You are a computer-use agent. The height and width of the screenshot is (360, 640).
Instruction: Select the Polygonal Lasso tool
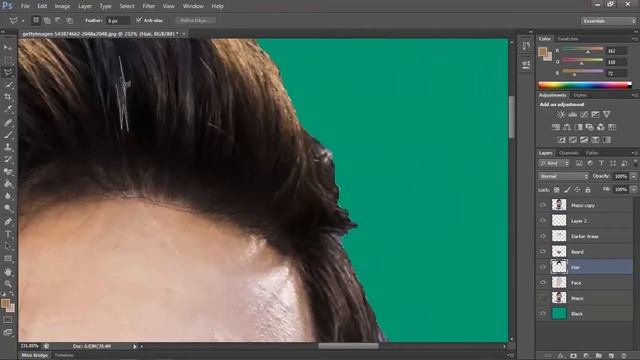point(8,73)
